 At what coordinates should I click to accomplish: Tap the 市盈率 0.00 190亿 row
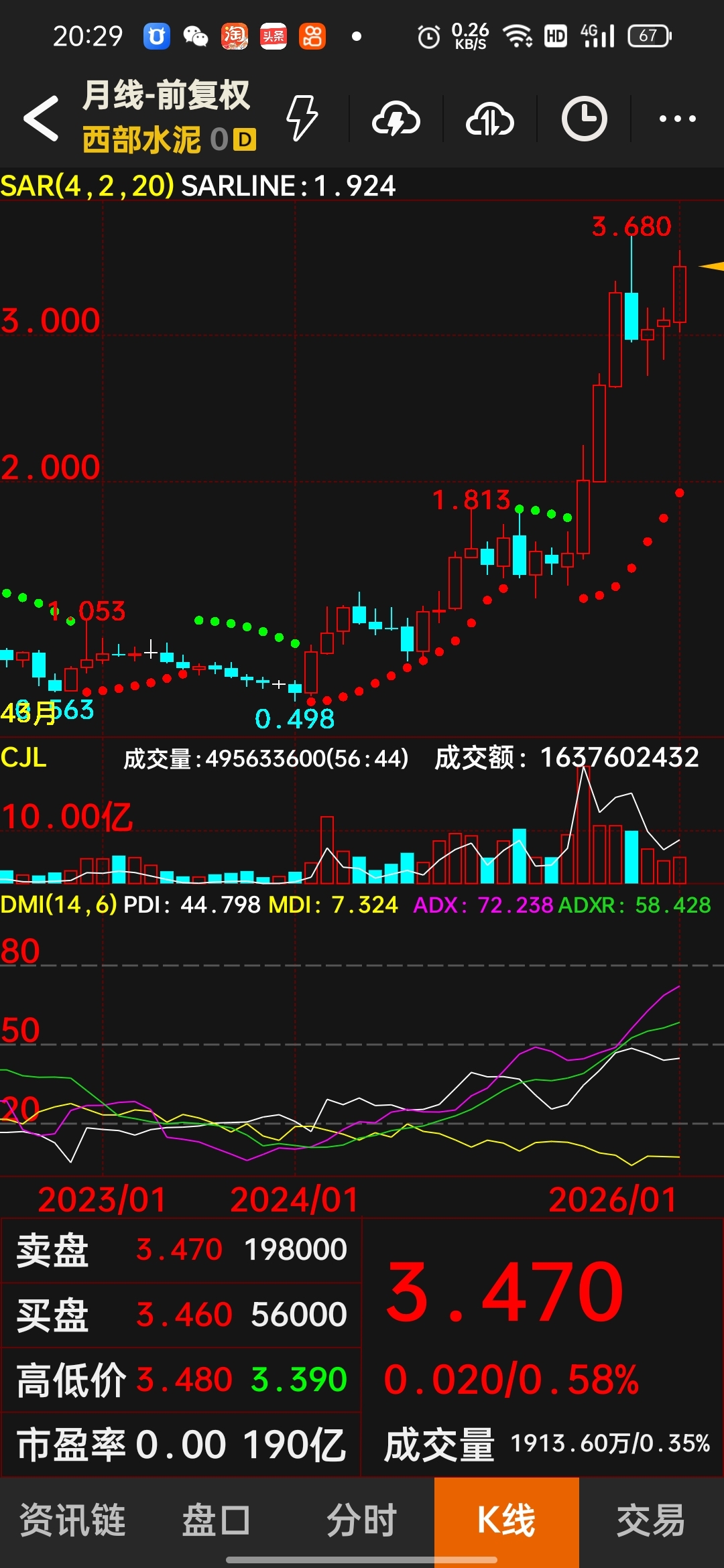[182, 1445]
